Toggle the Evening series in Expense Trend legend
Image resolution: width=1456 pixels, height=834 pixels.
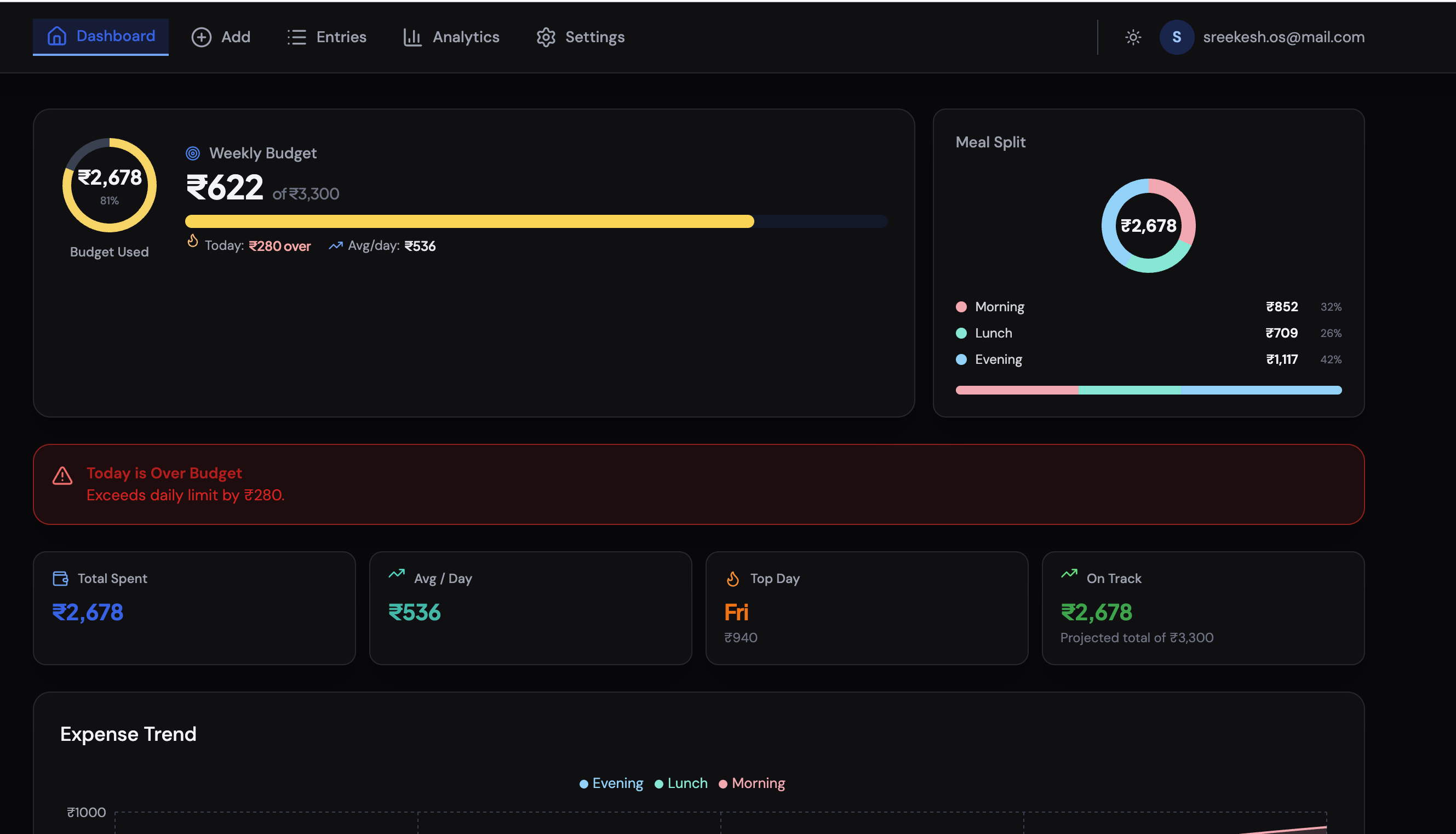point(611,783)
